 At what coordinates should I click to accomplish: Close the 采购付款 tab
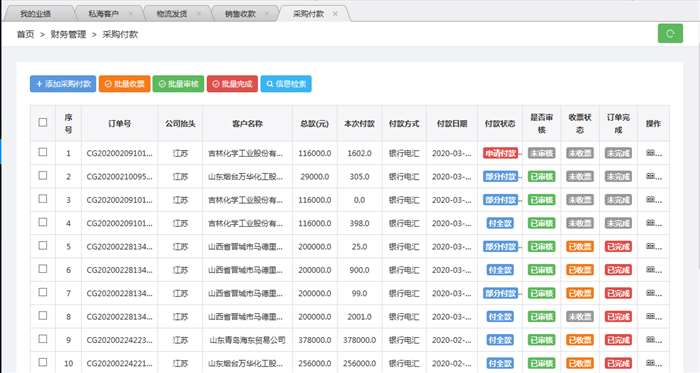[x=335, y=14]
